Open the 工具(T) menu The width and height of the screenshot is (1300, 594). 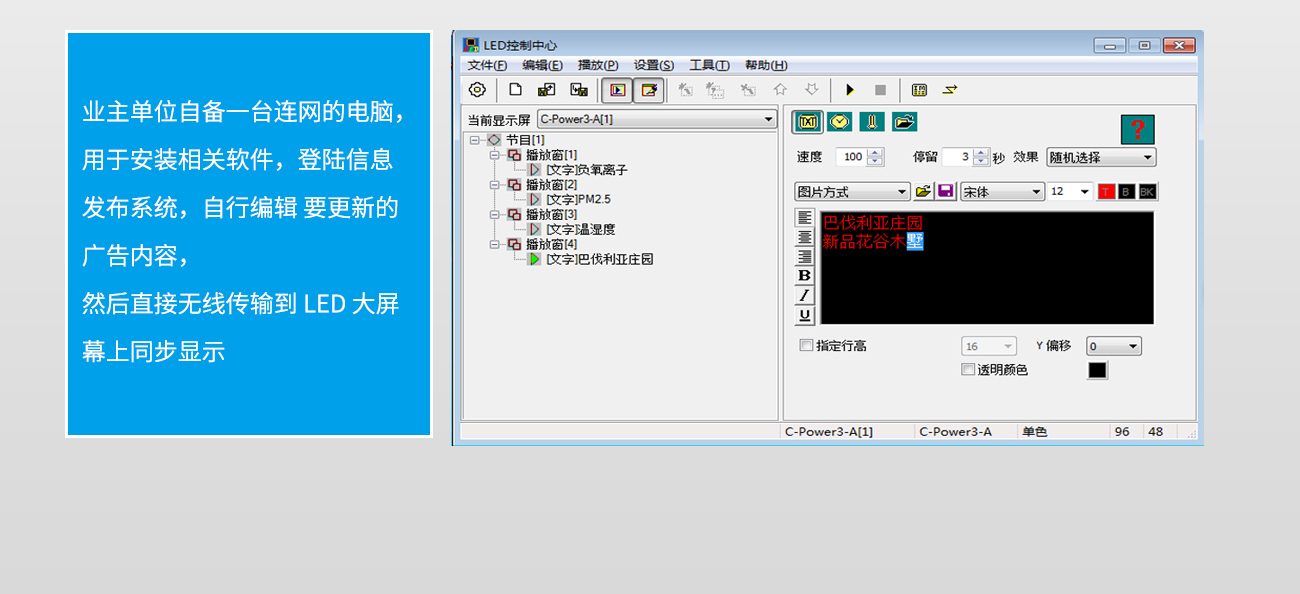coord(709,65)
